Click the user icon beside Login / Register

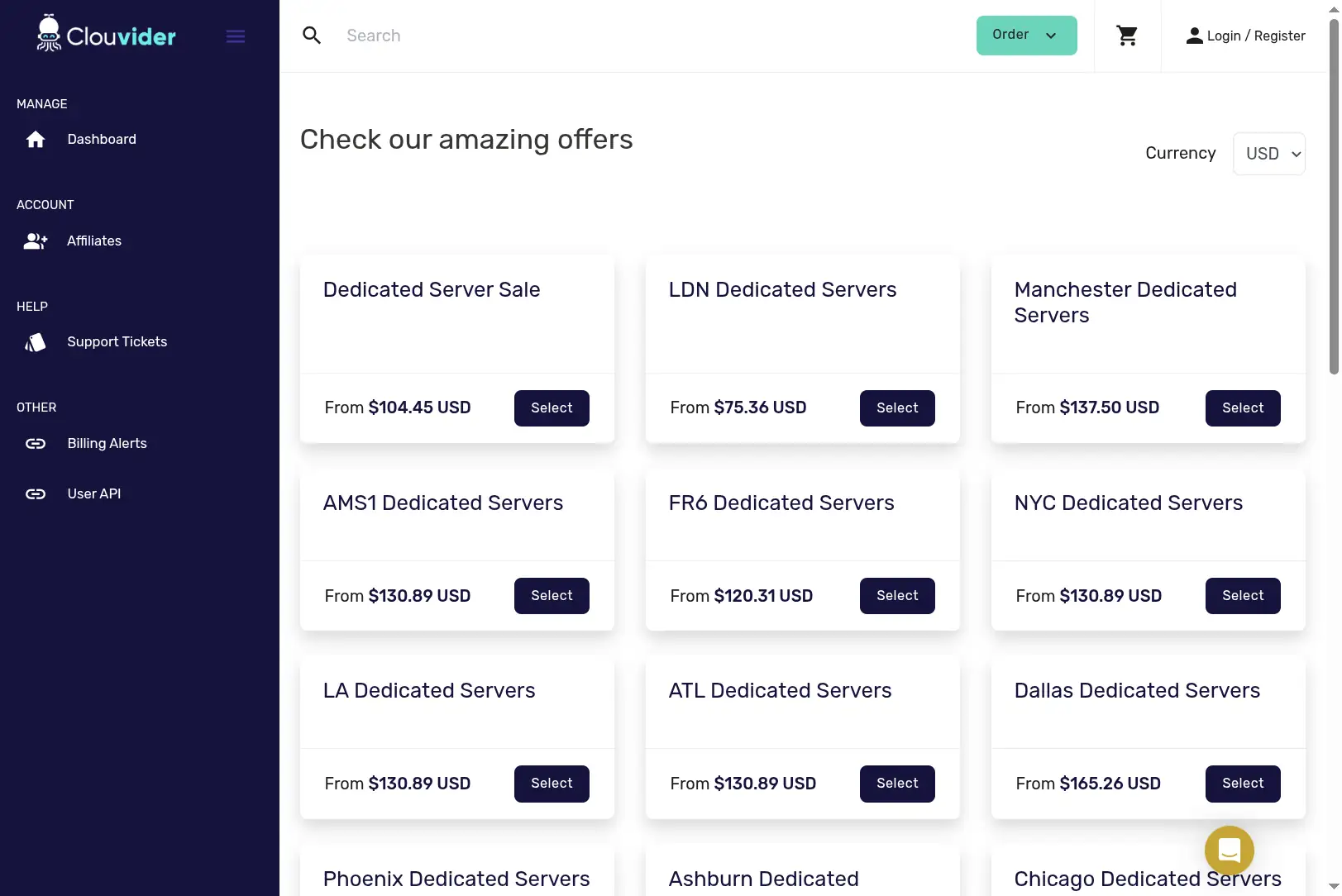[x=1194, y=36]
